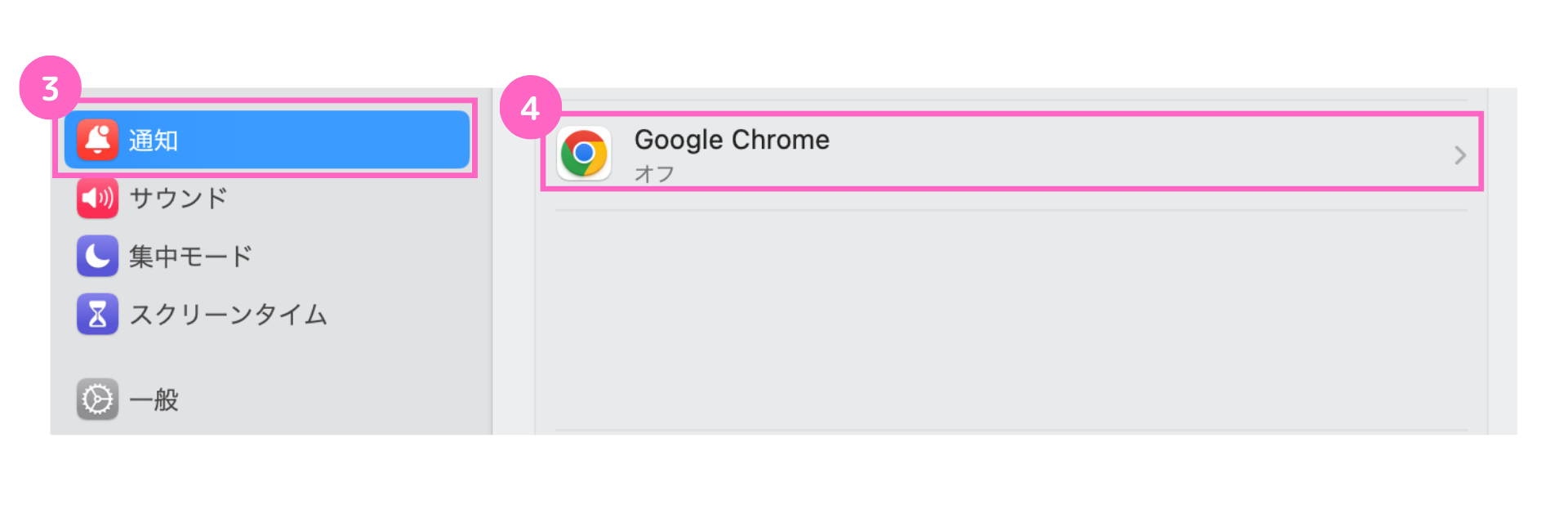Screen dimensions: 1568x523
Task: Click the Sound speaker icon
Action: (97, 198)
